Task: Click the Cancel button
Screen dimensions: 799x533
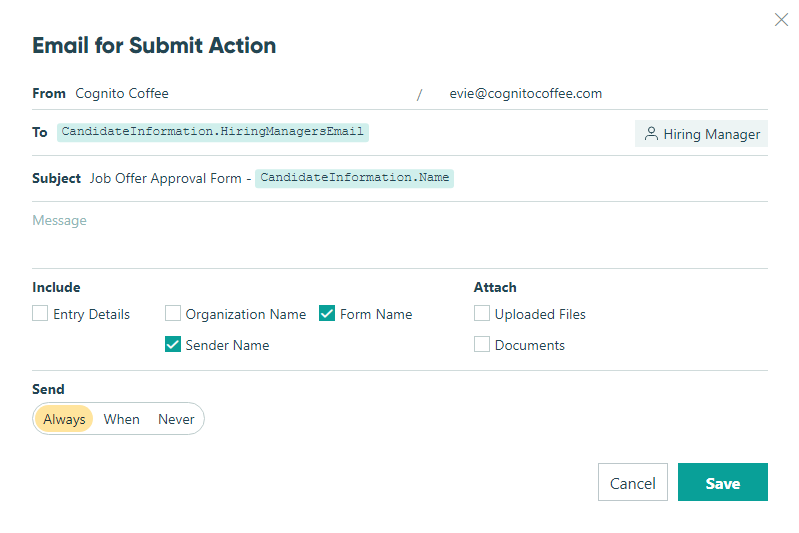Action: (632, 482)
